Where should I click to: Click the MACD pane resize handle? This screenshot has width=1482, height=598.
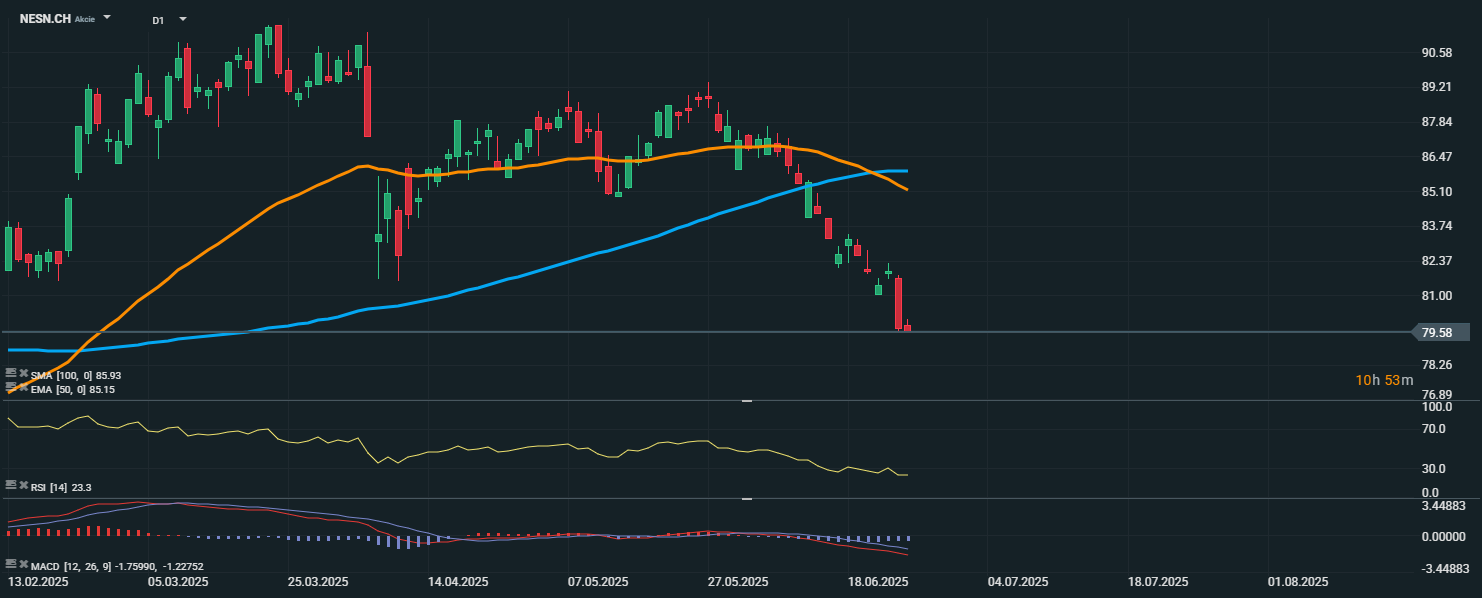pos(746,498)
